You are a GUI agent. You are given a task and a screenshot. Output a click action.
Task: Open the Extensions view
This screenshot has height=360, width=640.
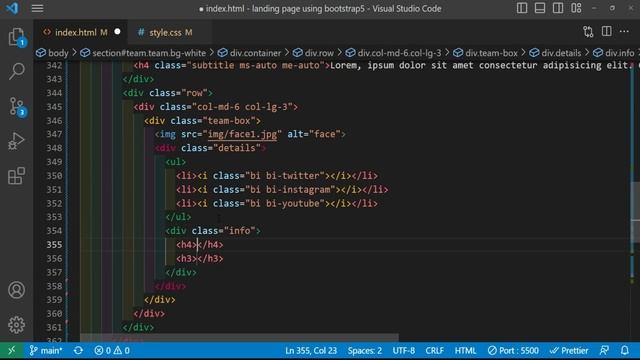(x=16, y=176)
